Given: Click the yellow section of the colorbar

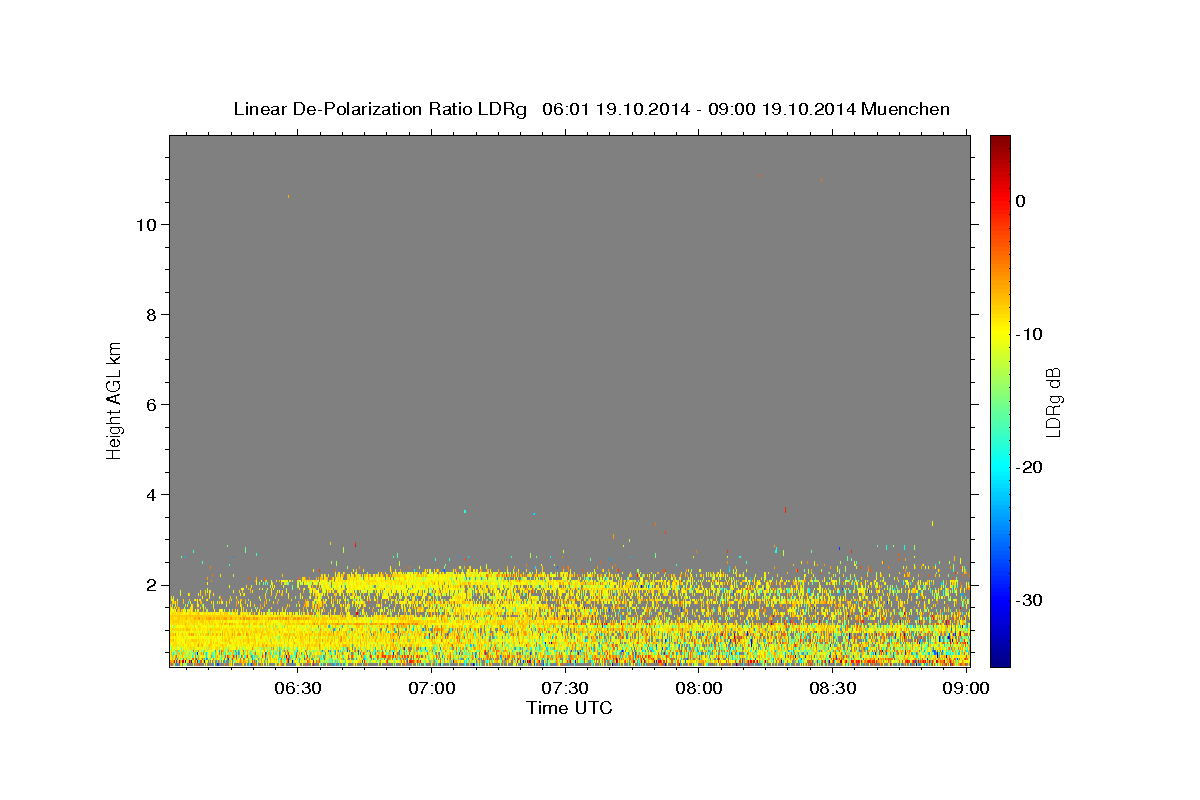Looking at the screenshot, I should [1000, 334].
